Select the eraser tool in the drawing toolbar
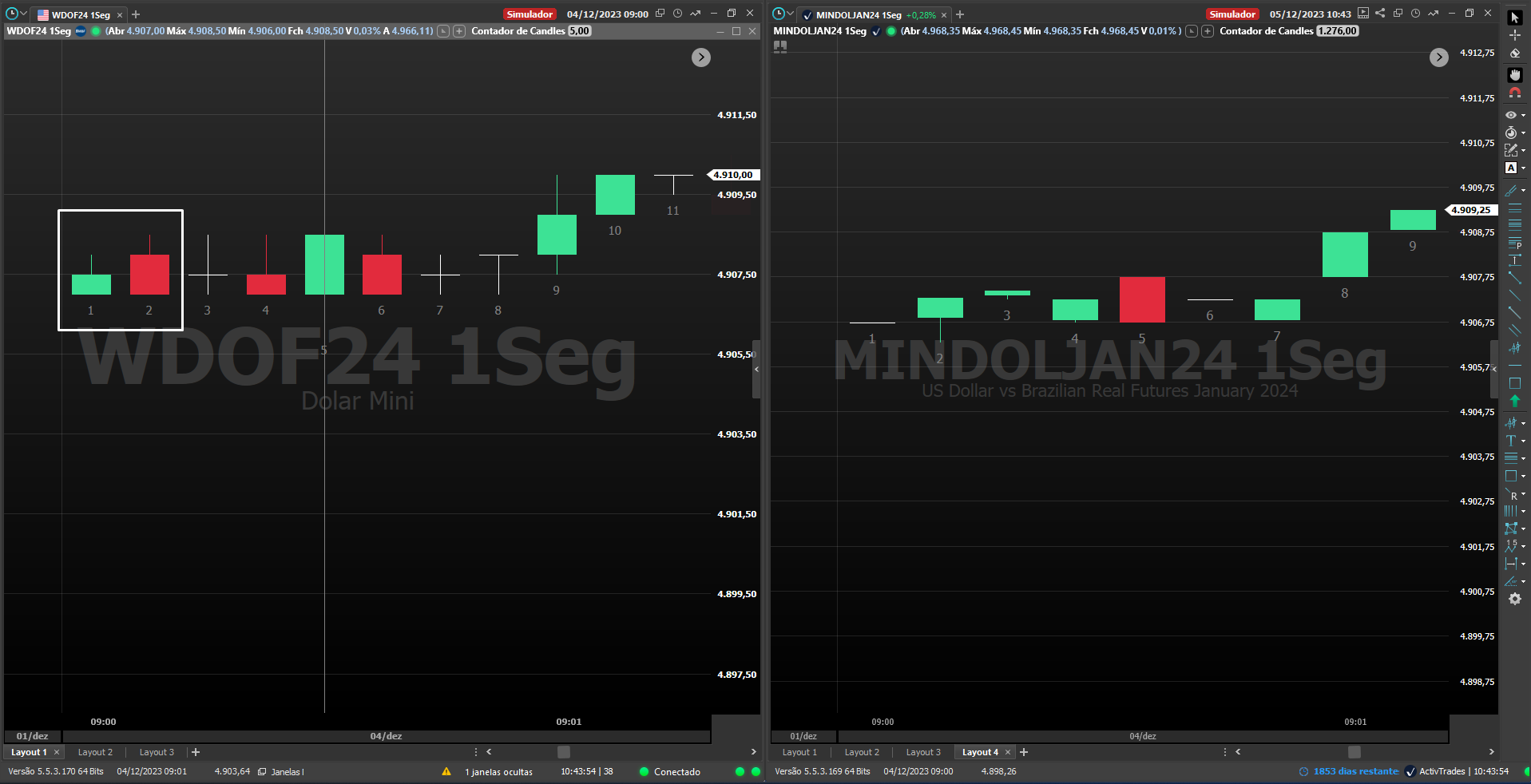Screen dimensions: 1531x784 (1514, 53)
